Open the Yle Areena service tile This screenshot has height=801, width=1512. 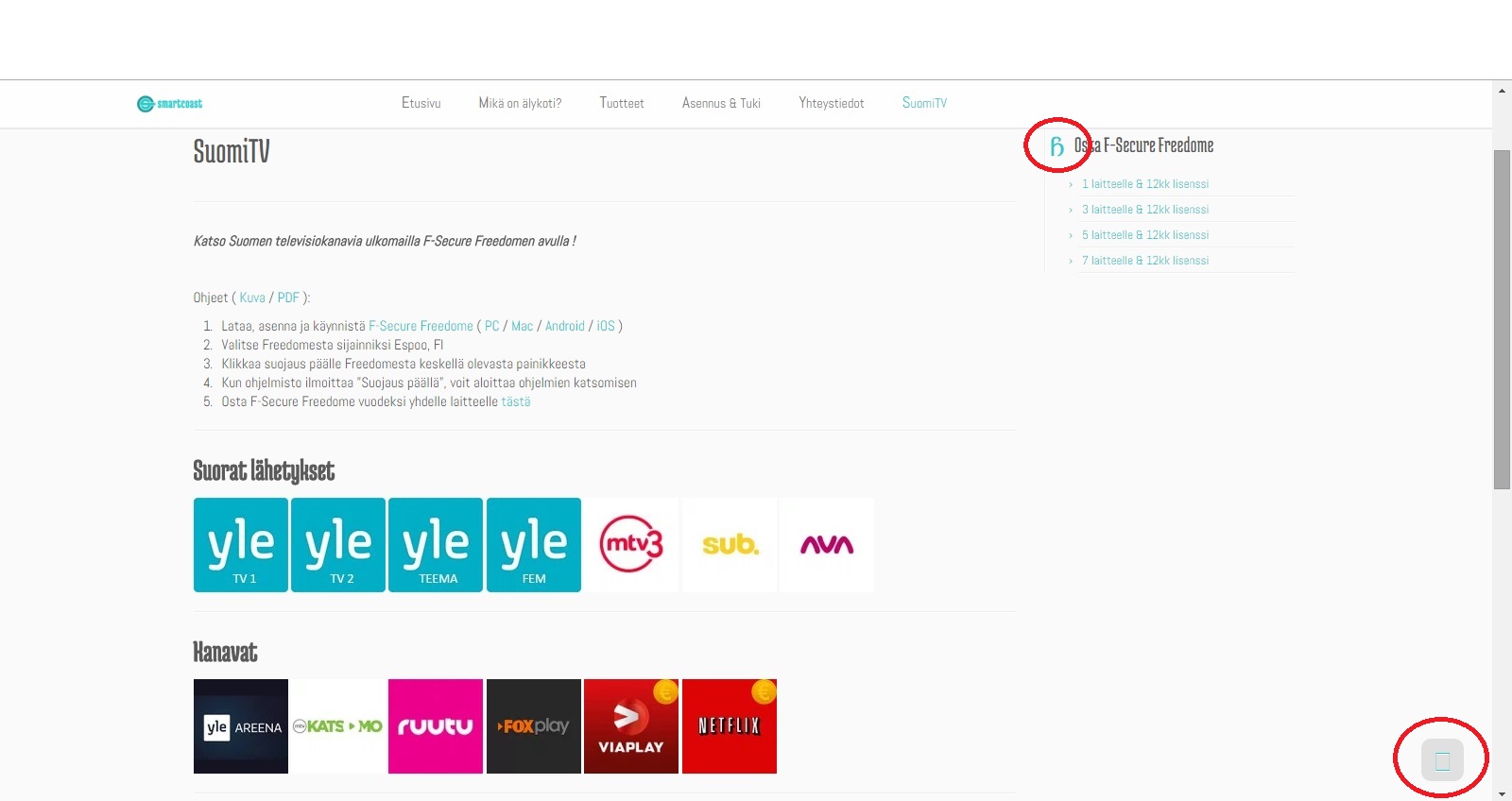[241, 726]
